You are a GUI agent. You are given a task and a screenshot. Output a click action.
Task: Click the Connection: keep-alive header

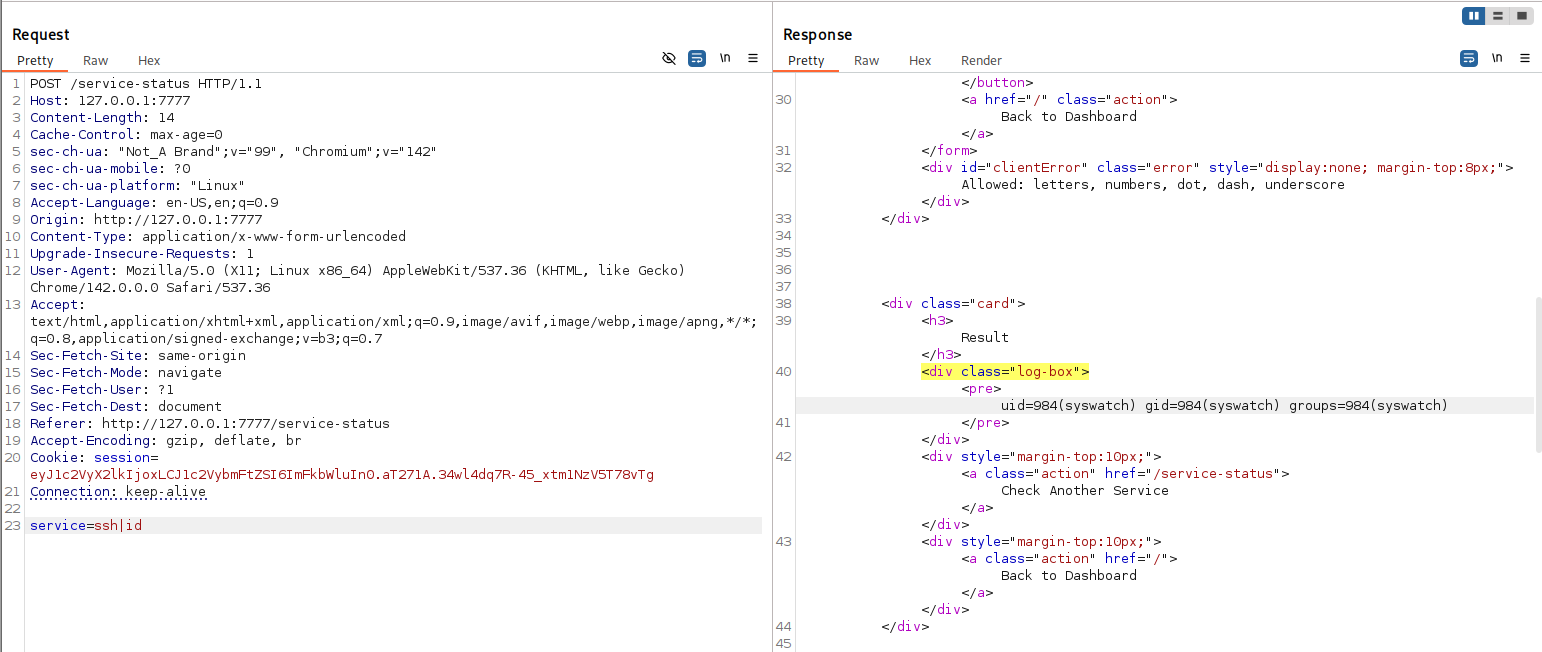[118, 492]
